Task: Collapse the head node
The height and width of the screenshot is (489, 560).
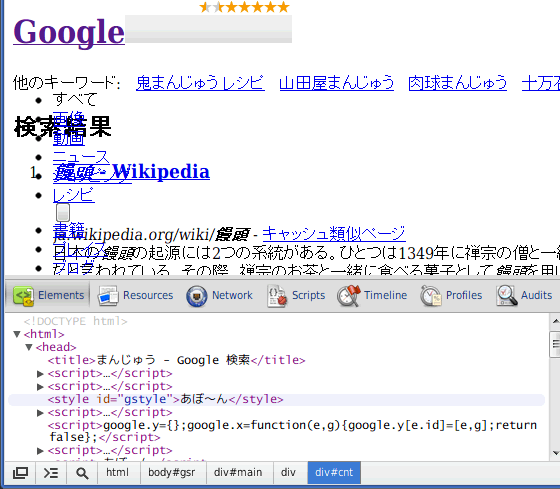Action: 29,347
